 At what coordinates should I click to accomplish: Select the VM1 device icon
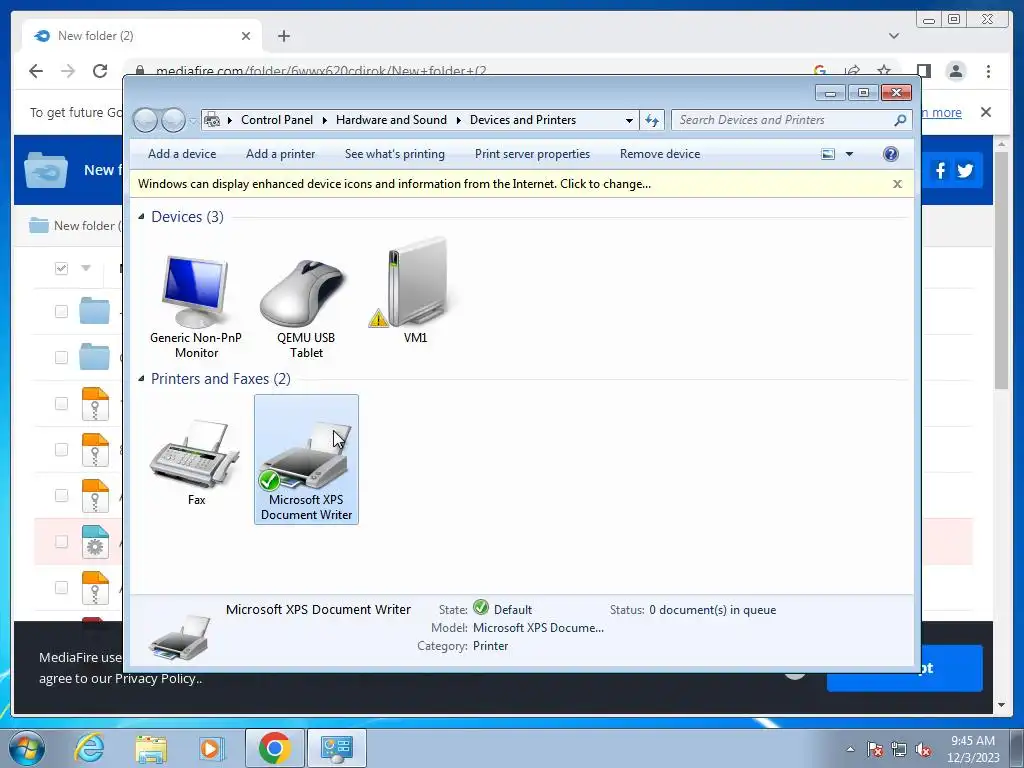(x=415, y=291)
